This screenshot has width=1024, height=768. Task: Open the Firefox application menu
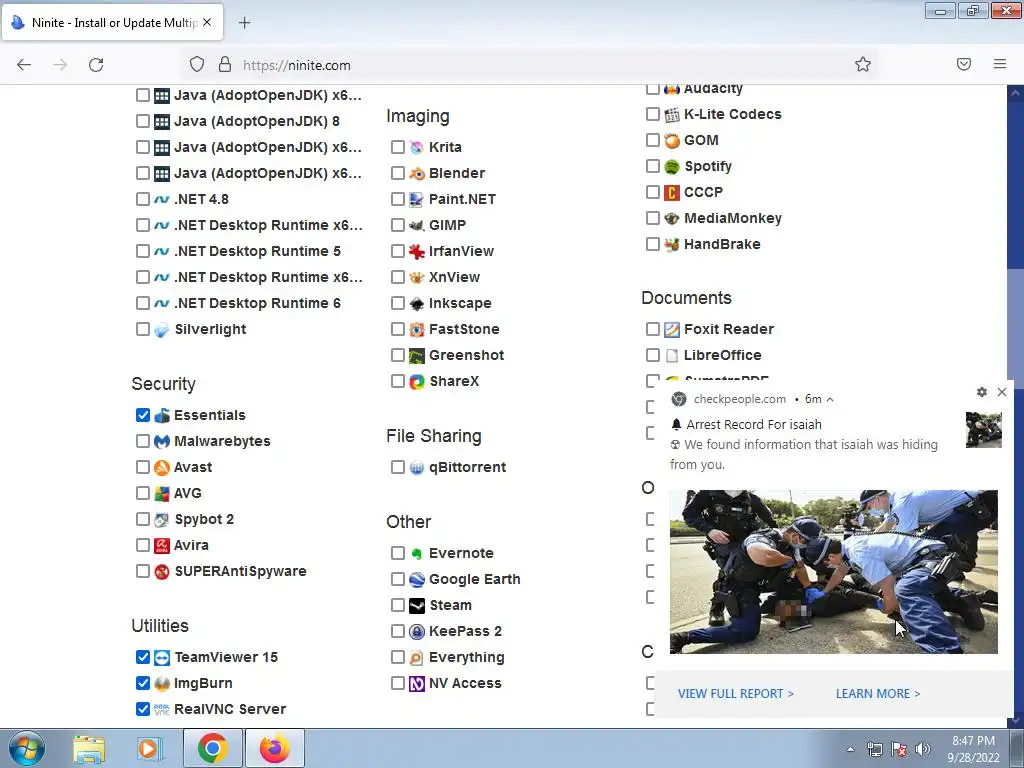1000,64
